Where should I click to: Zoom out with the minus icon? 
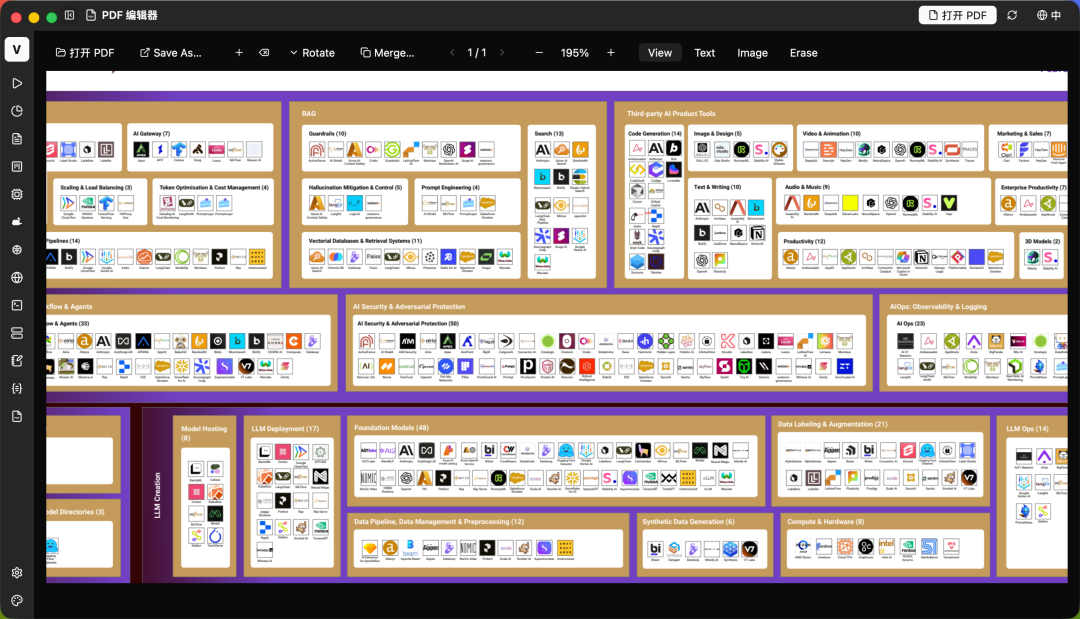click(539, 52)
